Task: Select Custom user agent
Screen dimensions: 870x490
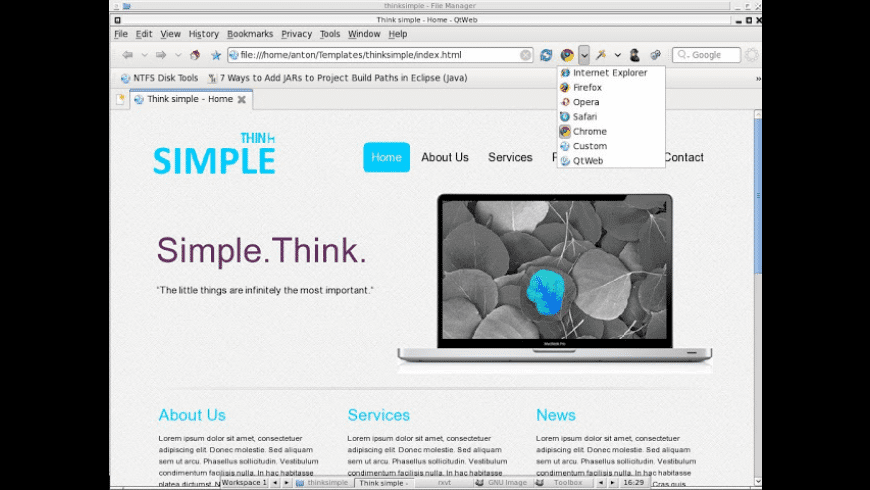Action: click(x=610, y=146)
